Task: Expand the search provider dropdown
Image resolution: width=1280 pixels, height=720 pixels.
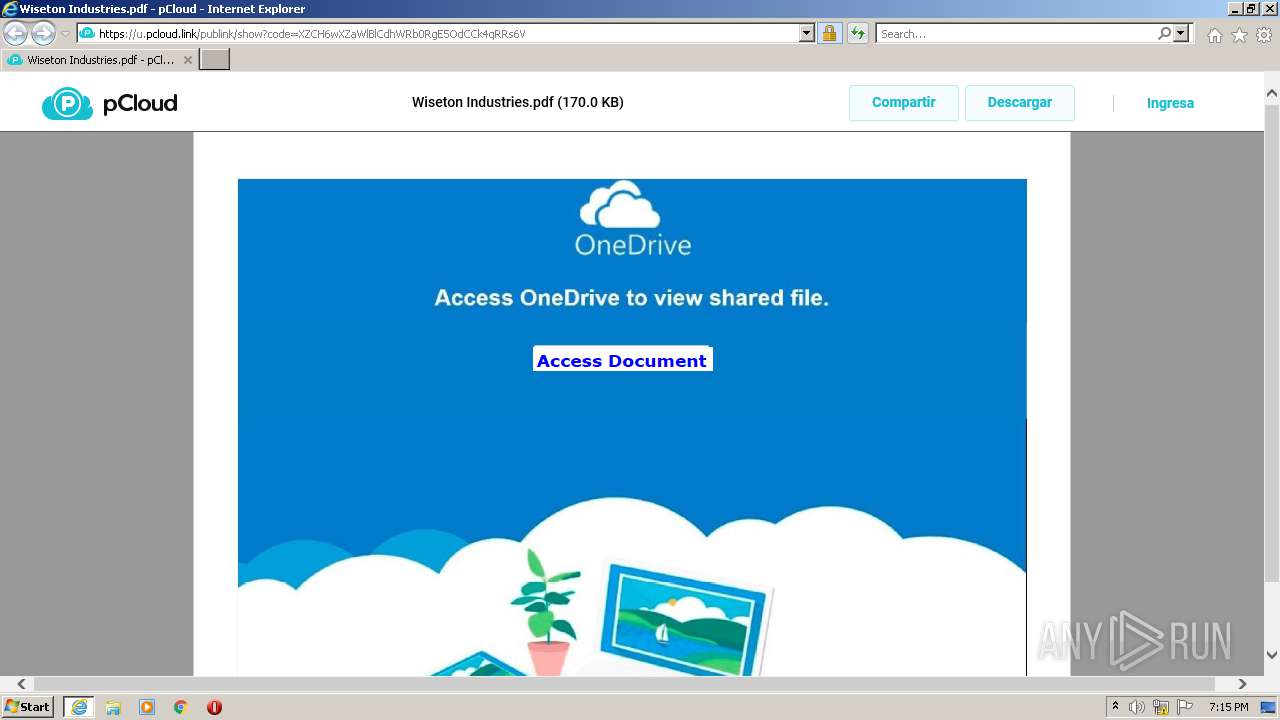Action: coord(1182,34)
